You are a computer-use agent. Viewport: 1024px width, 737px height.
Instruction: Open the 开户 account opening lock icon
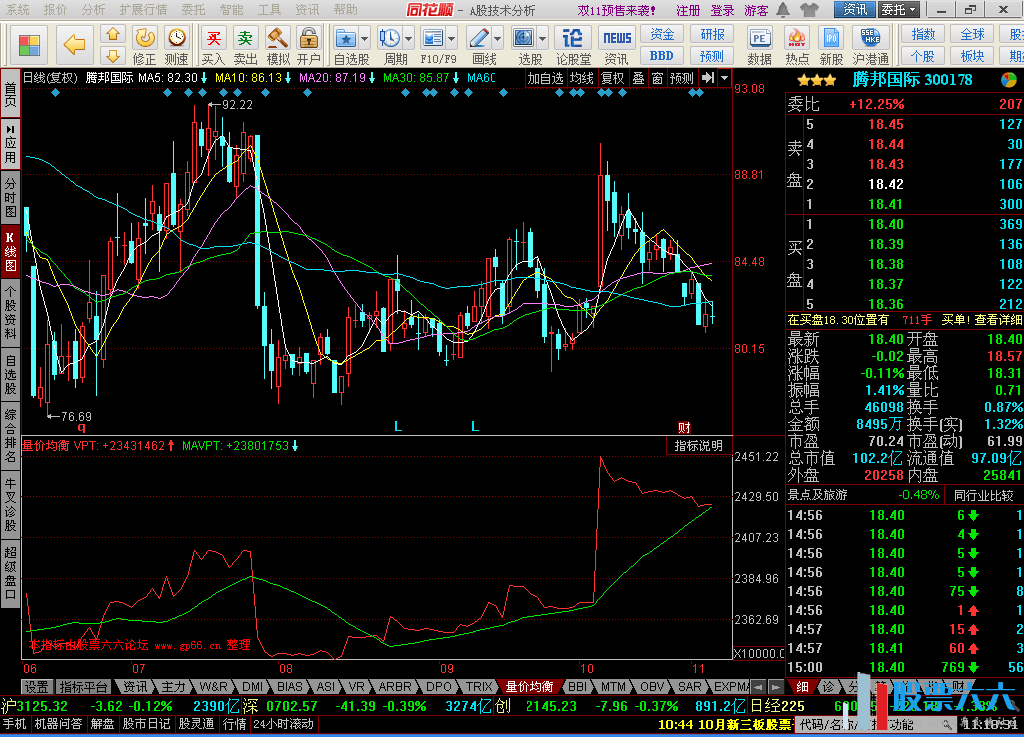[x=309, y=45]
